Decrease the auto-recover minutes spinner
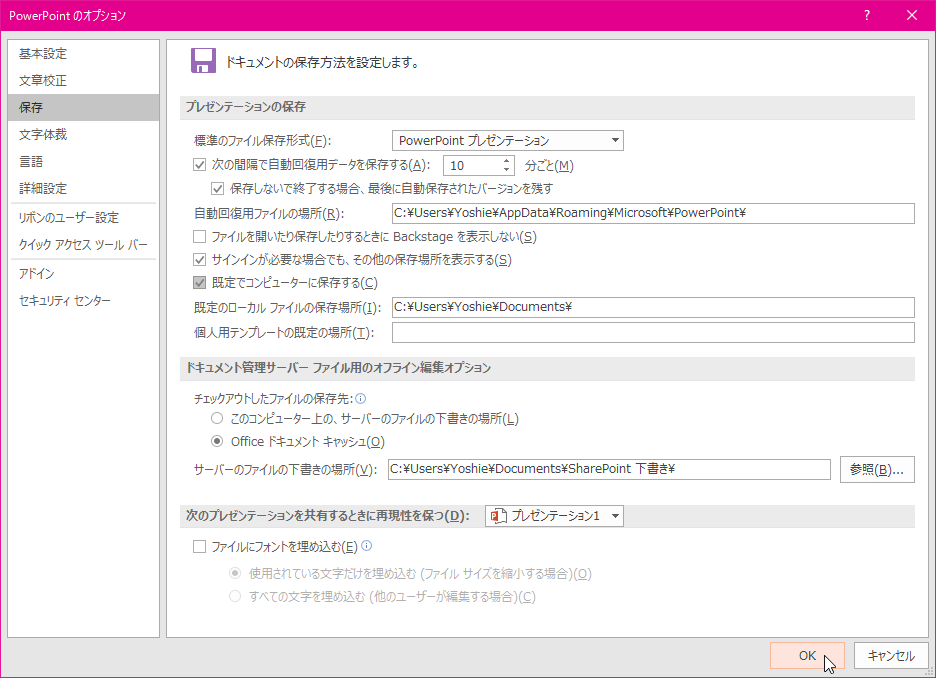936x678 pixels. (506, 170)
